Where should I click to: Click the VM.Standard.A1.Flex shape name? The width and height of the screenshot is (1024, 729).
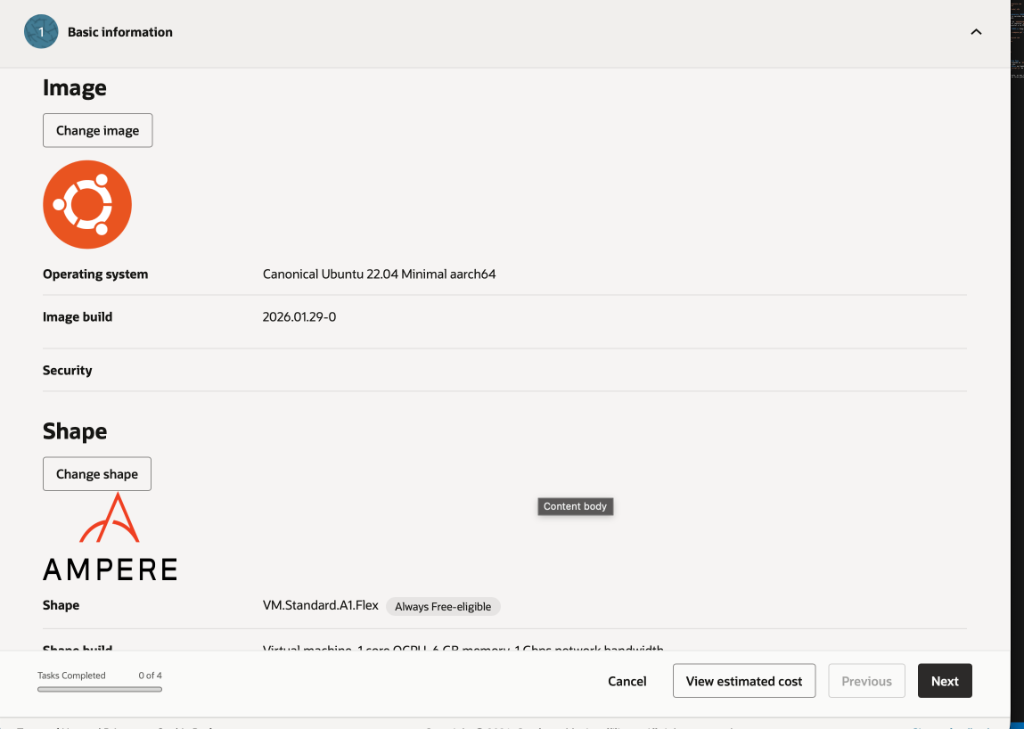click(320, 605)
